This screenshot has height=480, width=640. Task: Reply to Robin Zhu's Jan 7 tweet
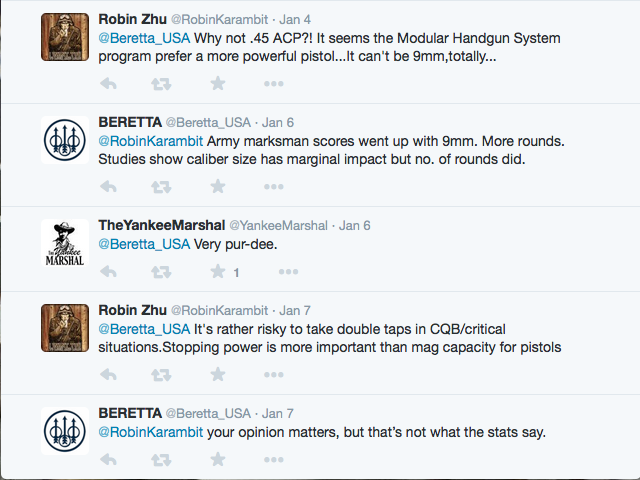(109, 374)
